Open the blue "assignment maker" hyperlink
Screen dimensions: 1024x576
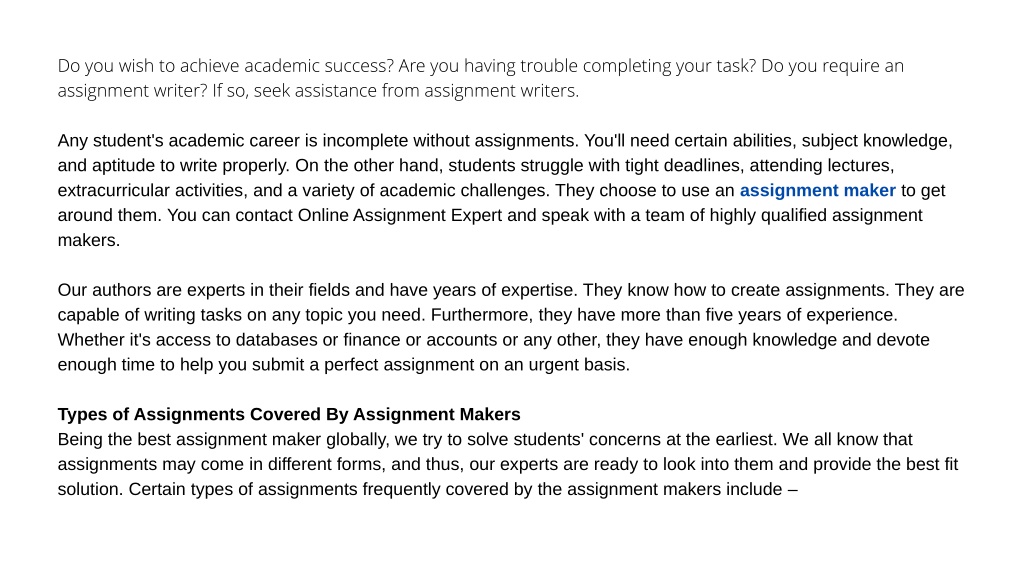[817, 191]
